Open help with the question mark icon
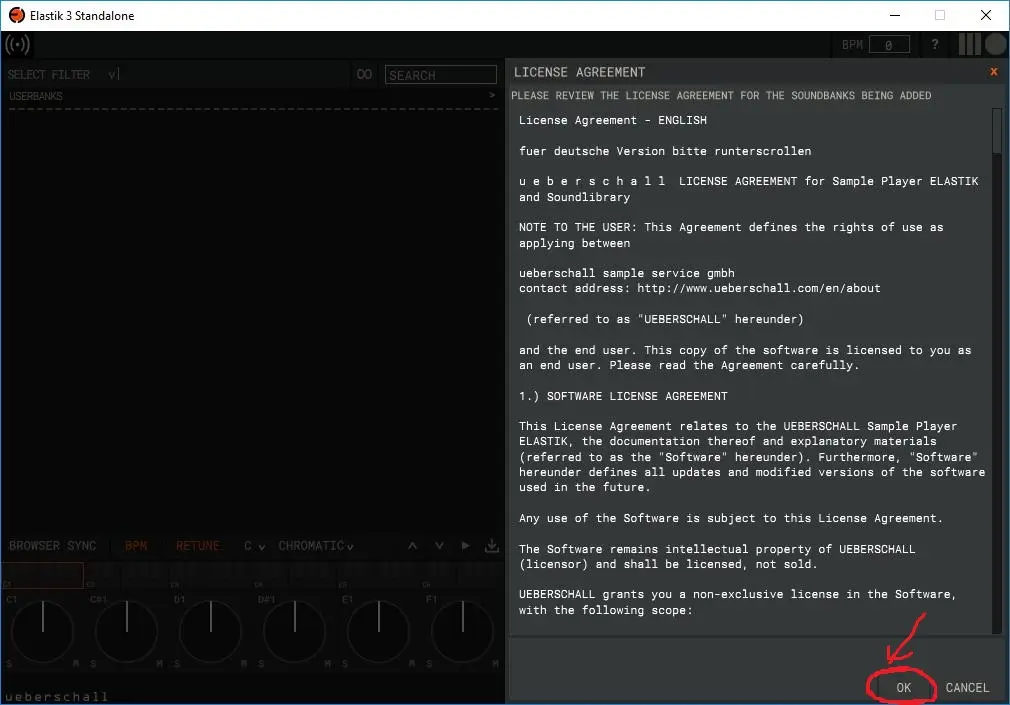This screenshot has height=705, width=1010. click(x=935, y=44)
